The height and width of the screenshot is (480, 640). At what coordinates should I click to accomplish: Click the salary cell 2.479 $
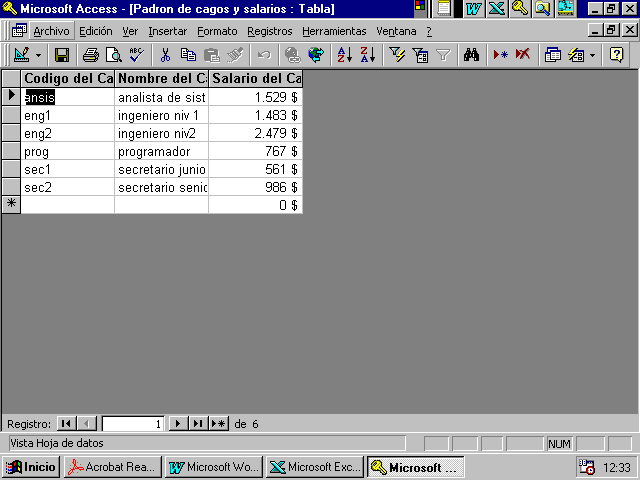256,133
